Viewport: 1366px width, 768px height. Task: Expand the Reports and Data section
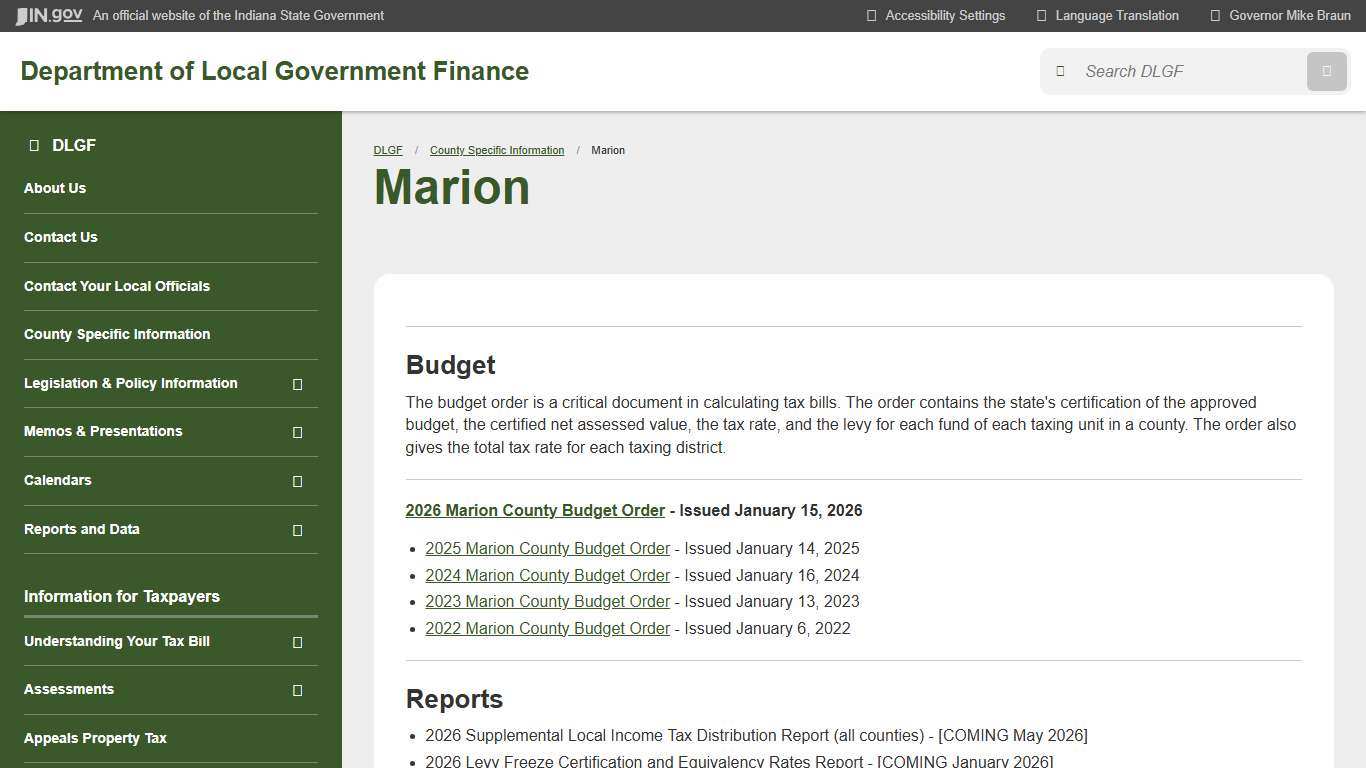[x=297, y=530]
